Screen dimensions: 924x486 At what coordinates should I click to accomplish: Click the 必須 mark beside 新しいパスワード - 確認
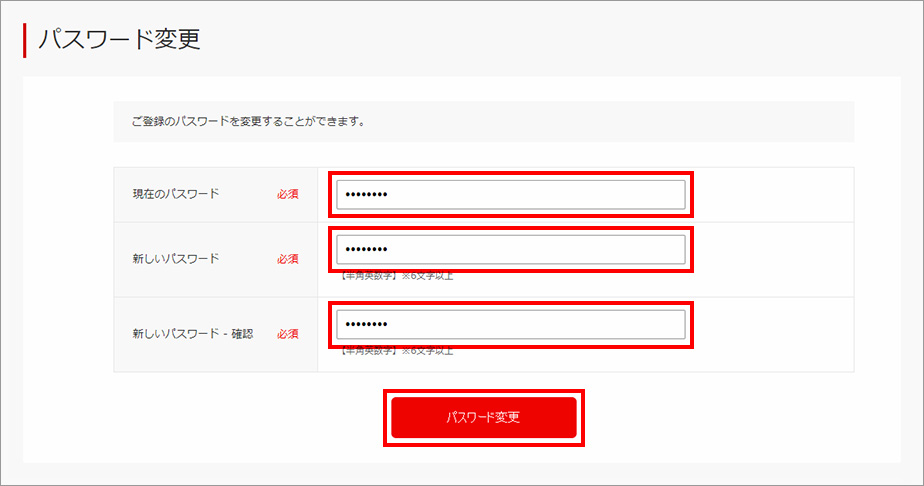[x=288, y=334]
